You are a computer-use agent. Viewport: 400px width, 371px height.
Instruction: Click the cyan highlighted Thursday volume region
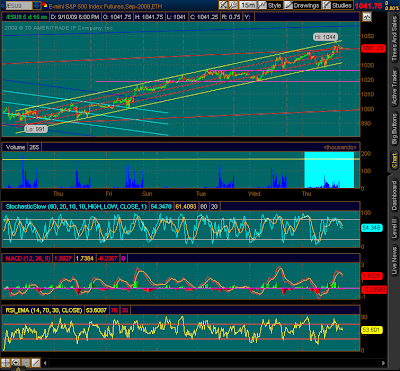(329, 170)
